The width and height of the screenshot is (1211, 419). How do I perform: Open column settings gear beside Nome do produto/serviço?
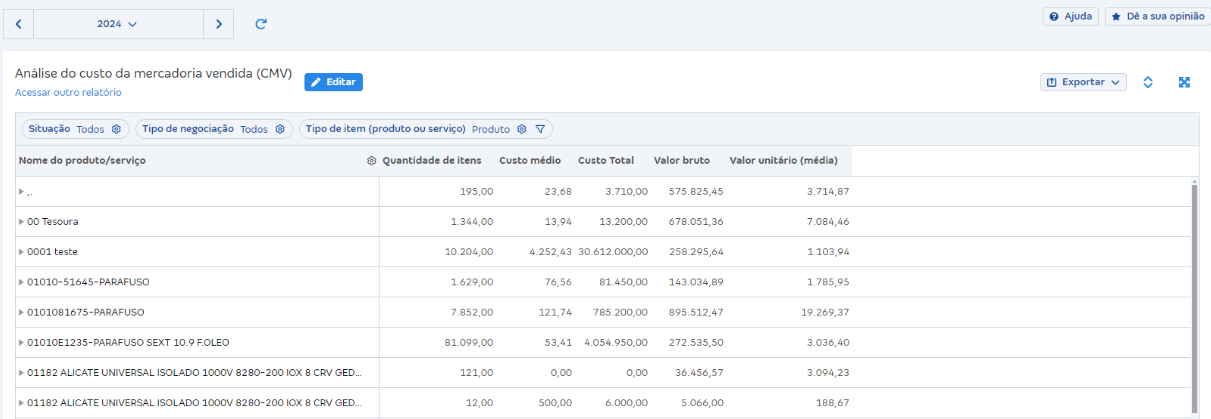pos(372,161)
